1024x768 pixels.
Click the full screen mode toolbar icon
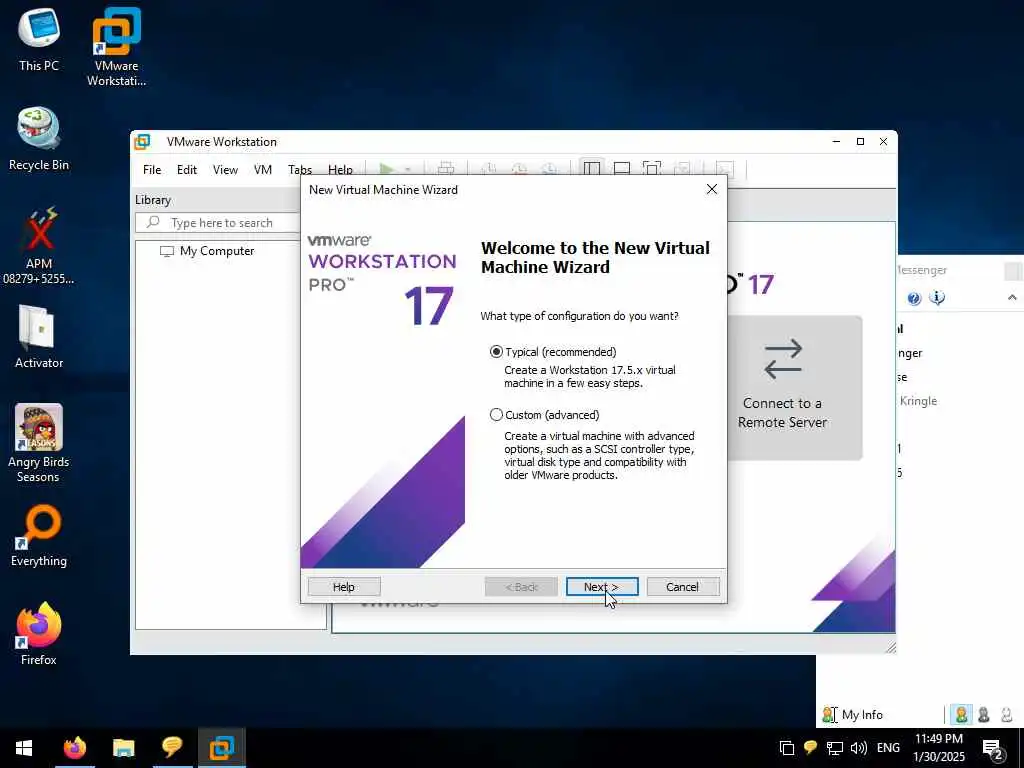652,169
